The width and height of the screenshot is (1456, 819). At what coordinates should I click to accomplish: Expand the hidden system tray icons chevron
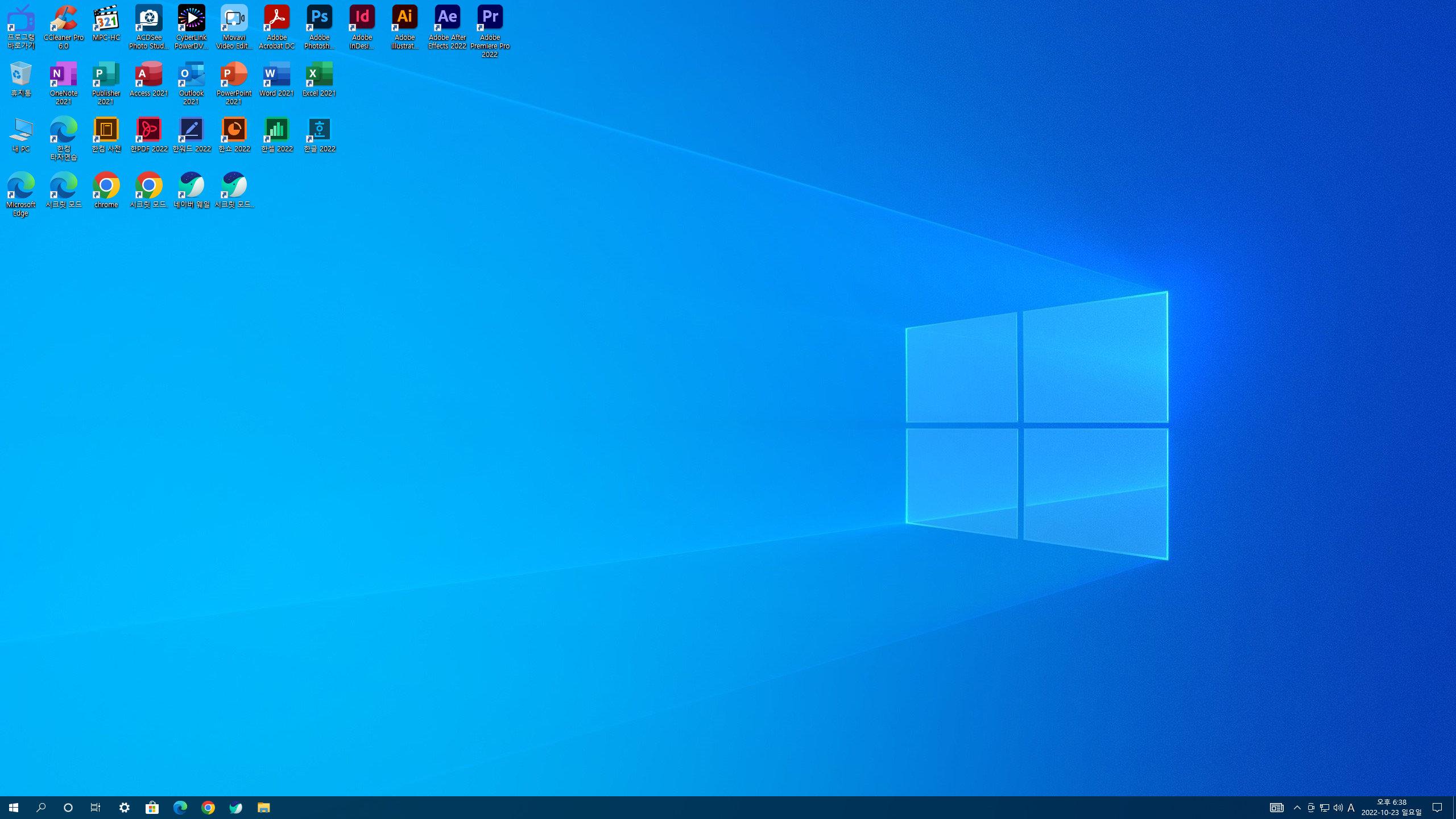[x=1297, y=808]
